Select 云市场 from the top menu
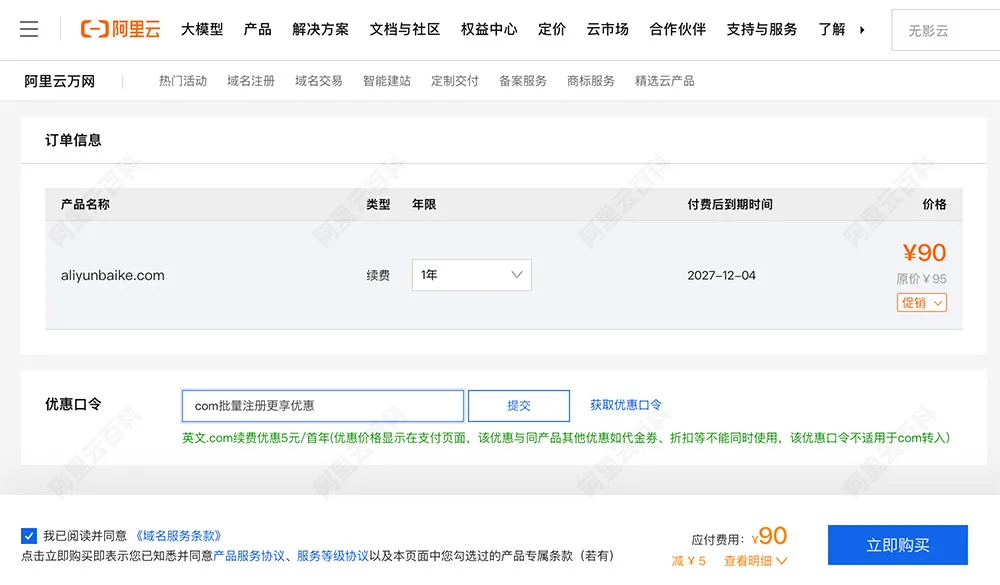 607,30
